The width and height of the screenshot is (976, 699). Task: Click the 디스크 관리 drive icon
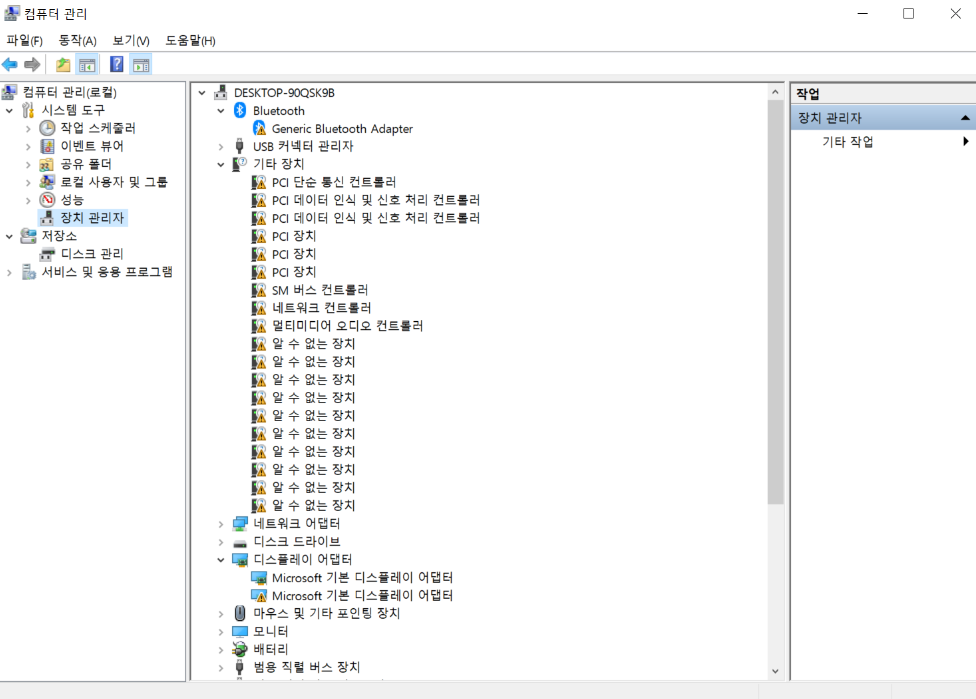point(47,254)
